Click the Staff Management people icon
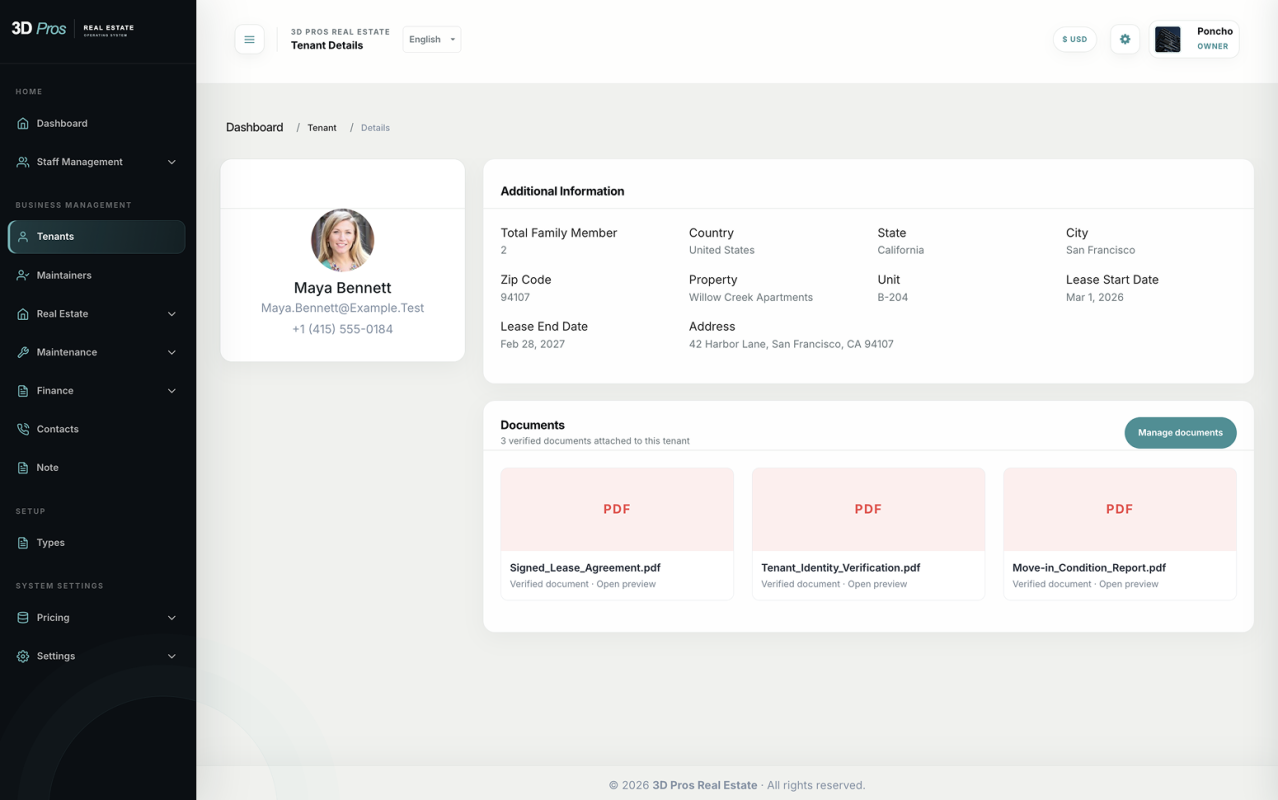 pyautogui.click(x=23, y=162)
